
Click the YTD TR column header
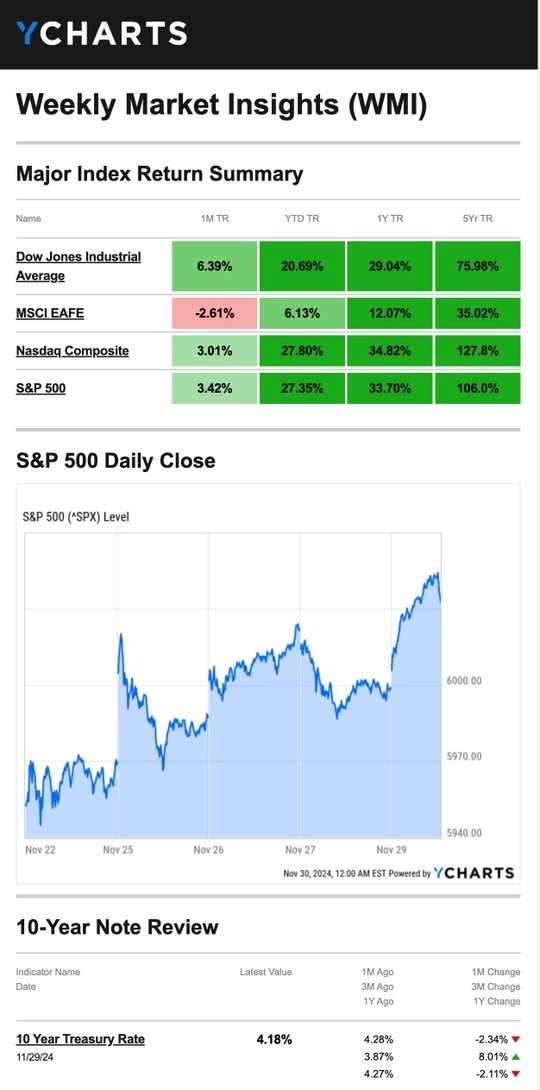click(302, 218)
